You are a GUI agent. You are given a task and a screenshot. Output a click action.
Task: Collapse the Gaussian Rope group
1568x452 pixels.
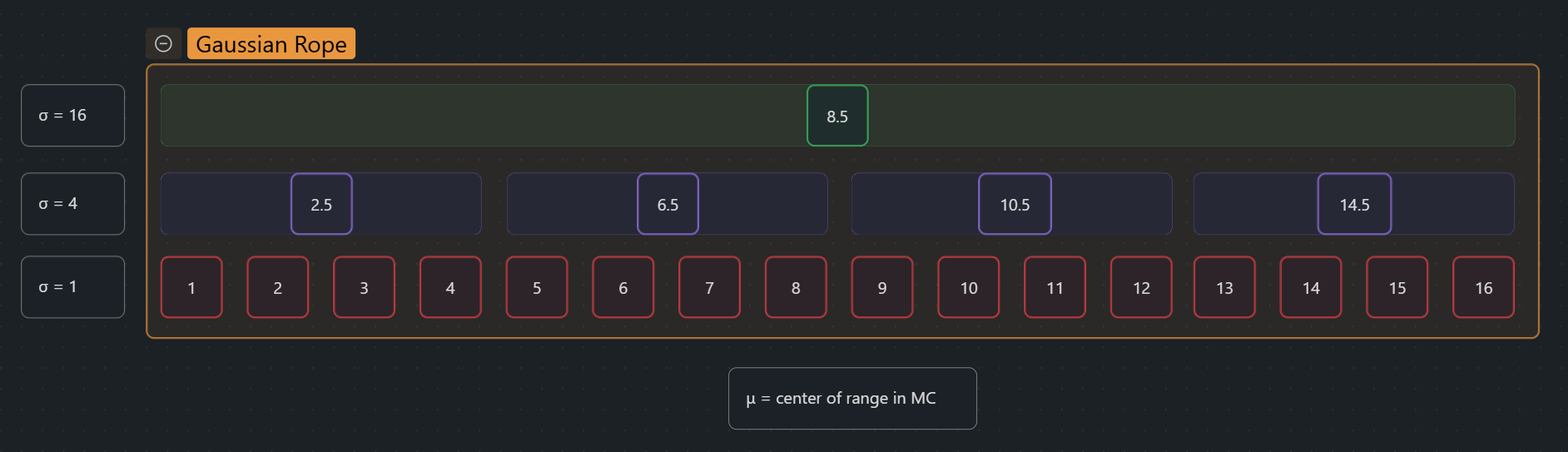coord(164,43)
